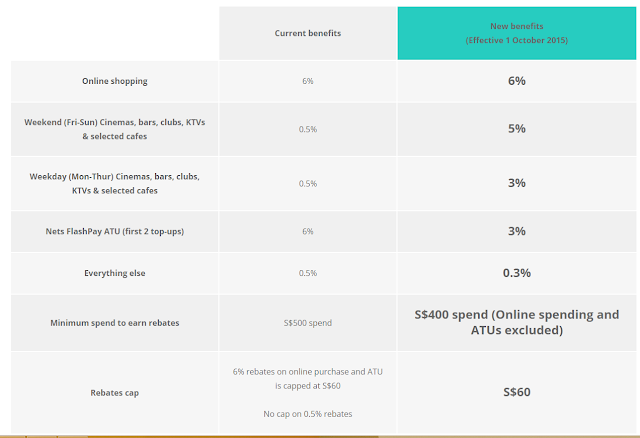The width and height of the screenshot is (640, 438).
Task: Click the bold S$60 rebates cap value
Action: (x=517, y=391)
